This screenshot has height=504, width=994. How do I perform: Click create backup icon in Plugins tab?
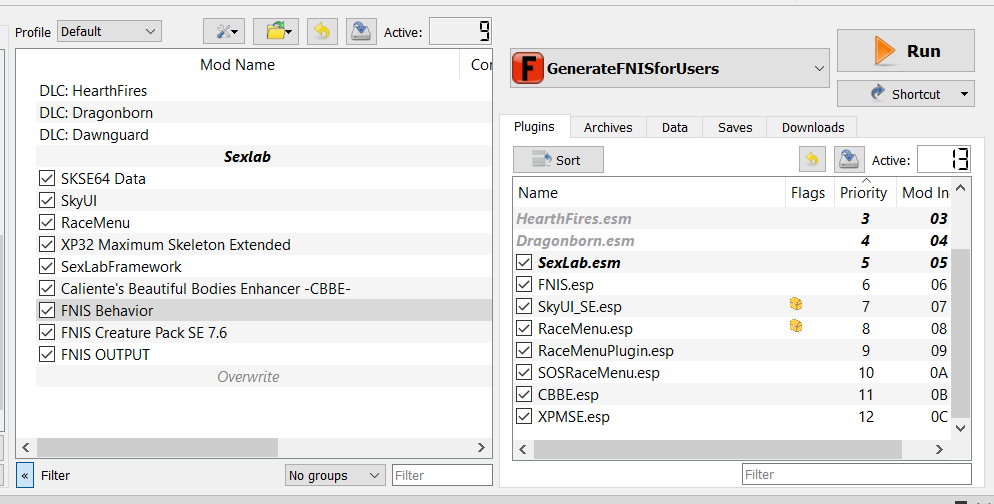tap(849, 160)
